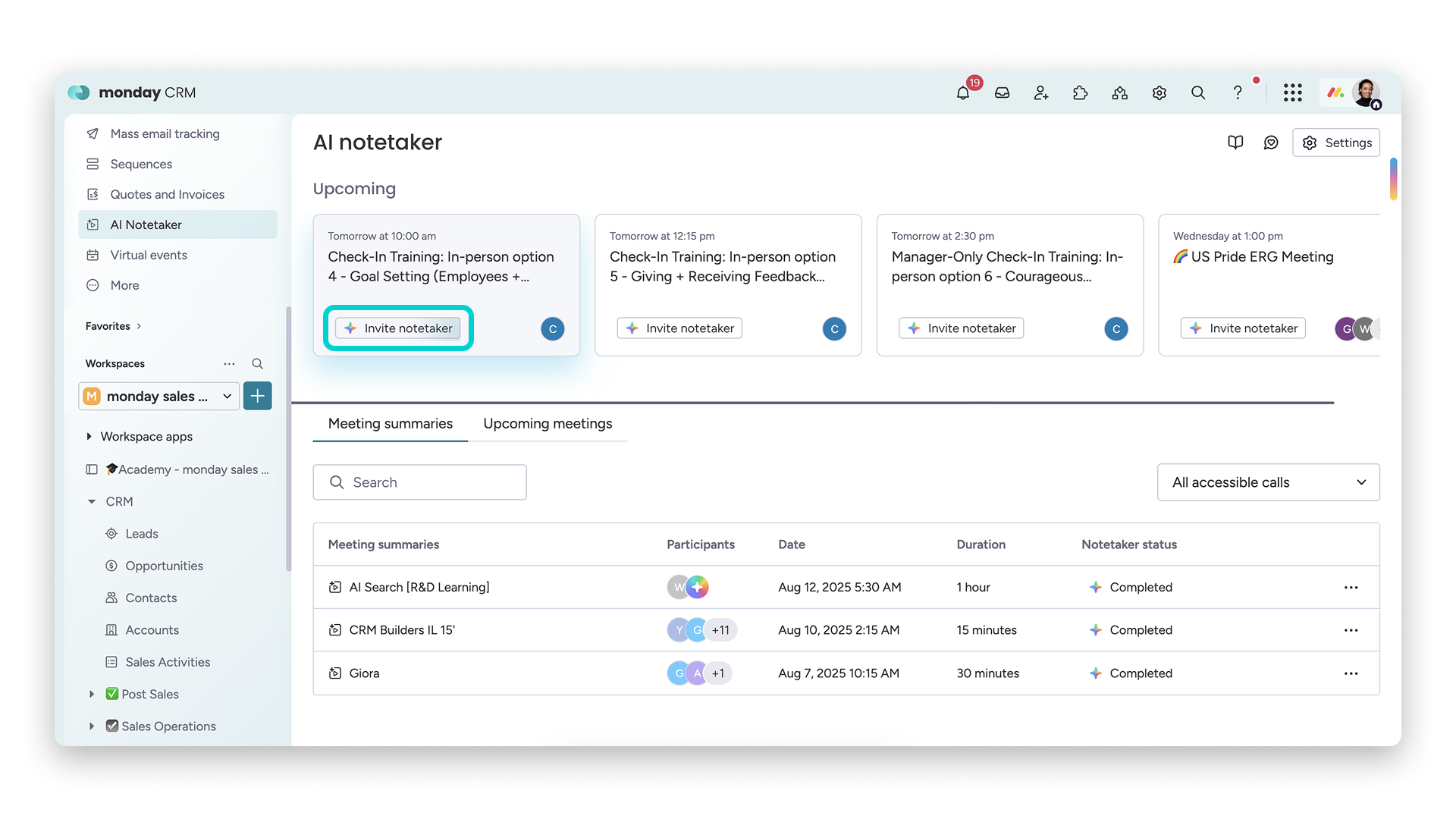Open the help question mark icon
The height and width of the screenshot is (819, 1456).
[x=1238, y=93]
